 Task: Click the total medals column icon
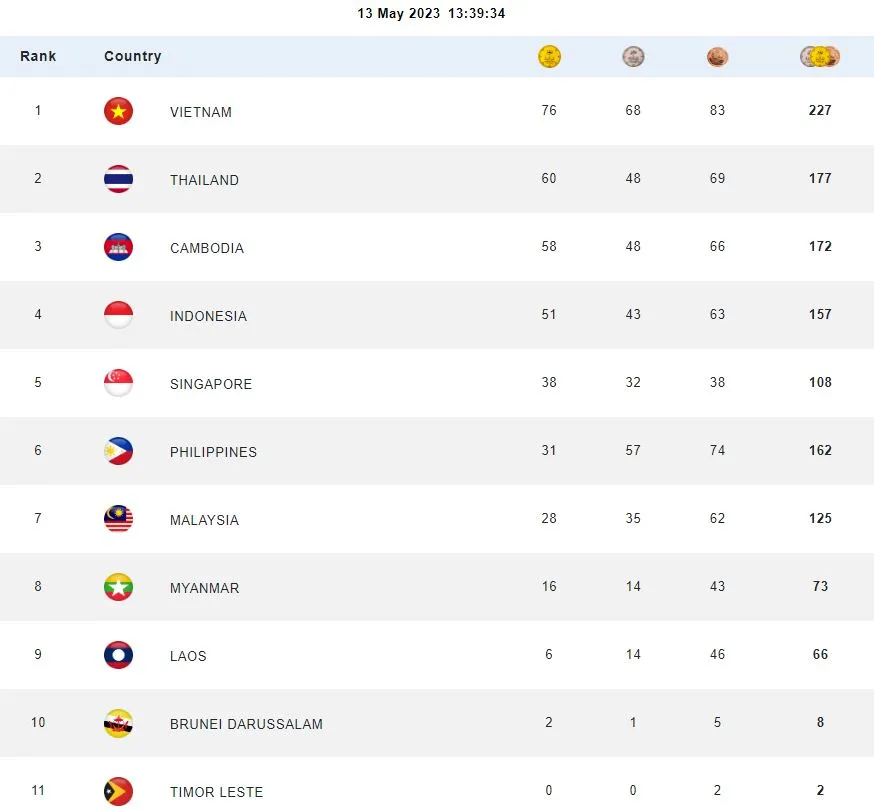pyautogui.click(x=820, y=57)
